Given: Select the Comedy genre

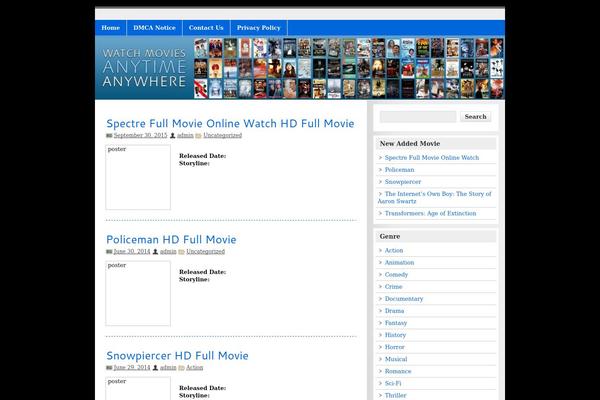Looking at the screenshot, I should coord(396,275).
